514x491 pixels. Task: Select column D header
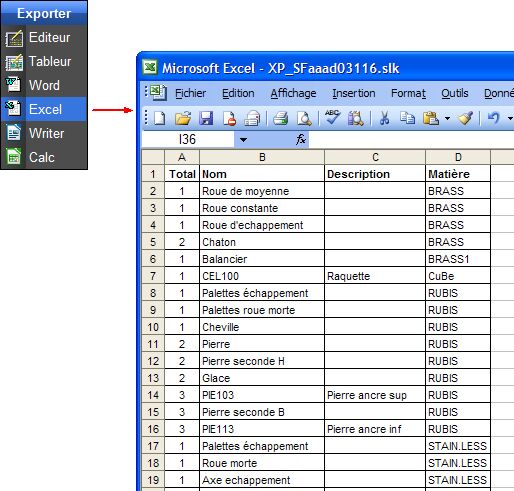click(458, 157)
